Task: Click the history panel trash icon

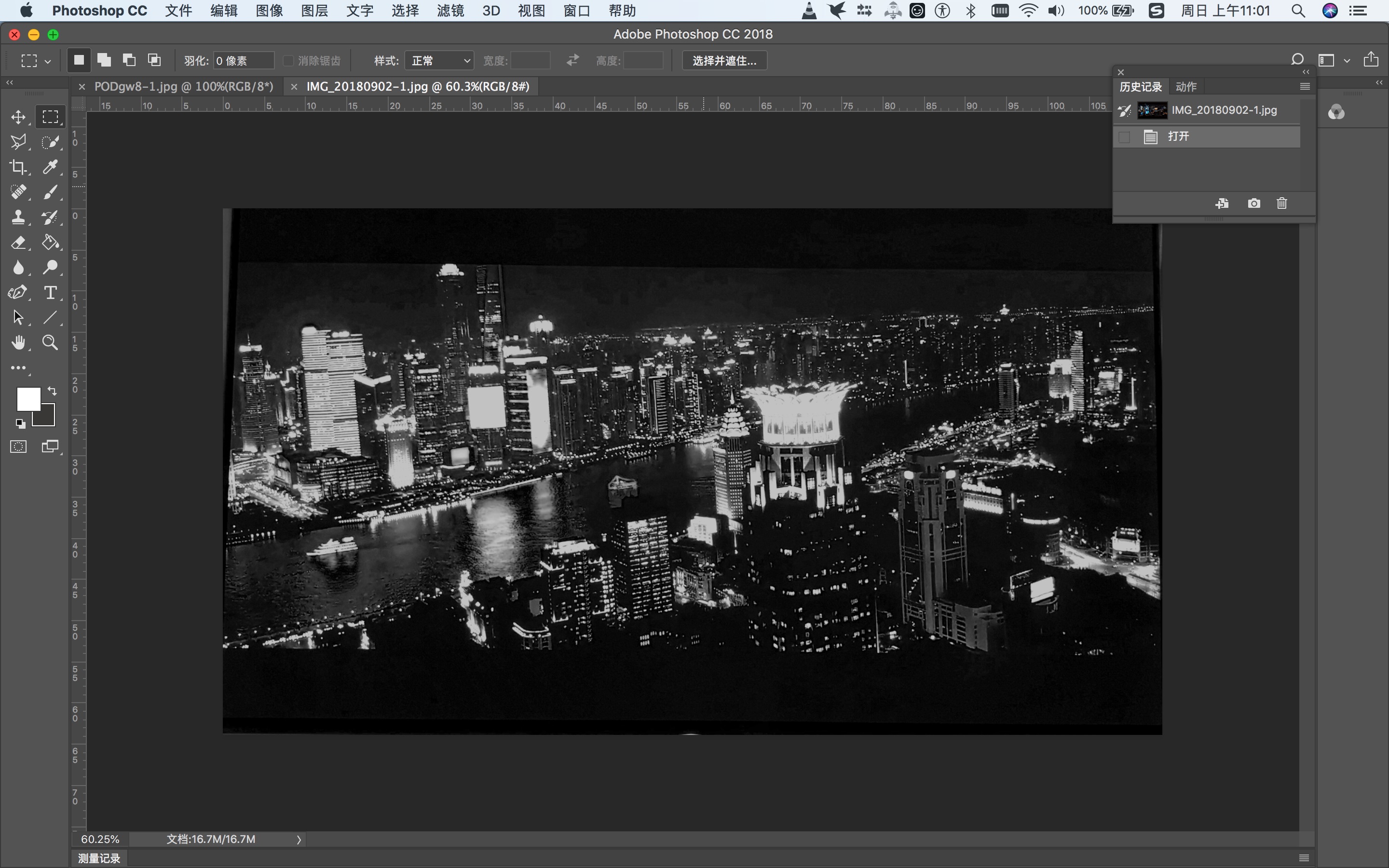Action: (1281, 203)
